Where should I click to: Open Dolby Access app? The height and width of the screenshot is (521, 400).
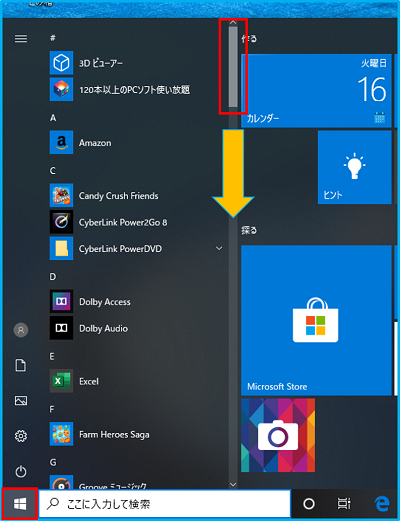pyautogui.click(x=137, y=301)
